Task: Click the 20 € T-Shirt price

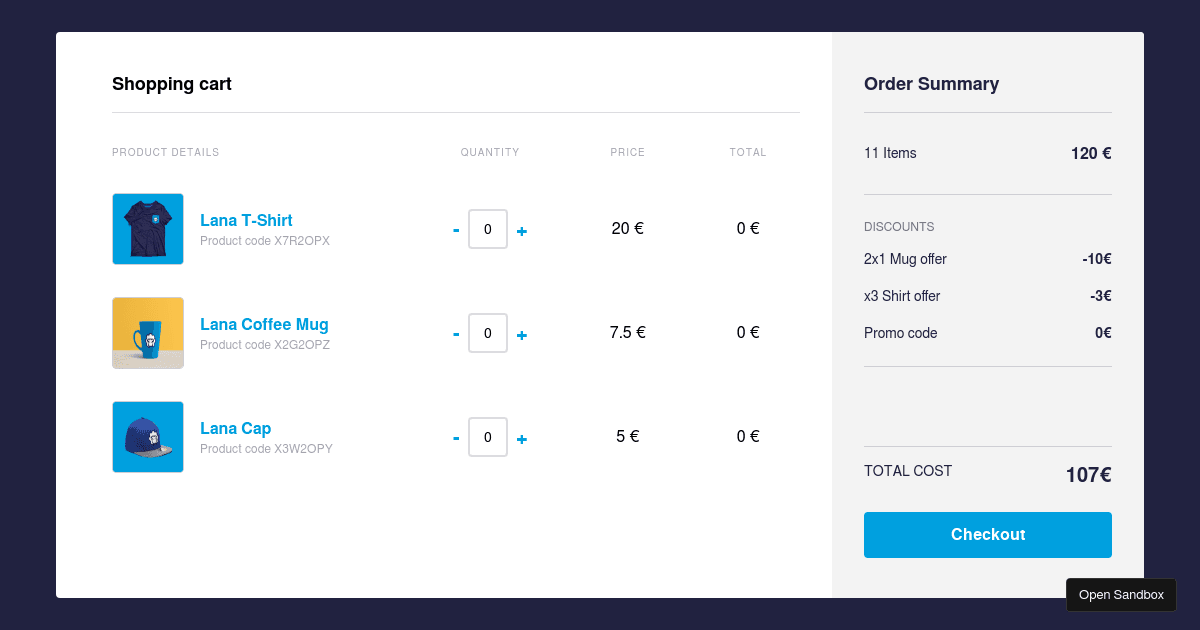Action: click(628, 228)
